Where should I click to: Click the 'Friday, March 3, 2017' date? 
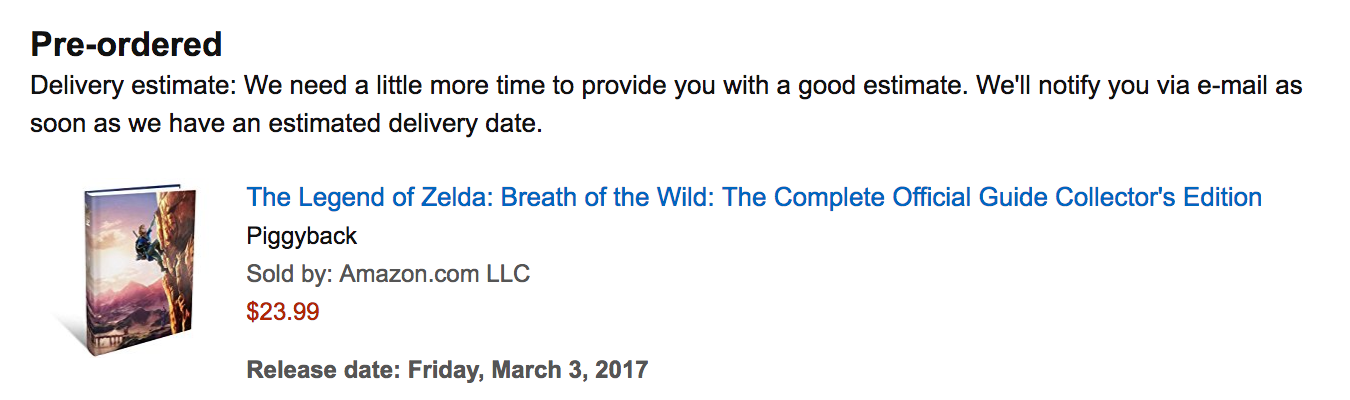[x=527, y=370]
